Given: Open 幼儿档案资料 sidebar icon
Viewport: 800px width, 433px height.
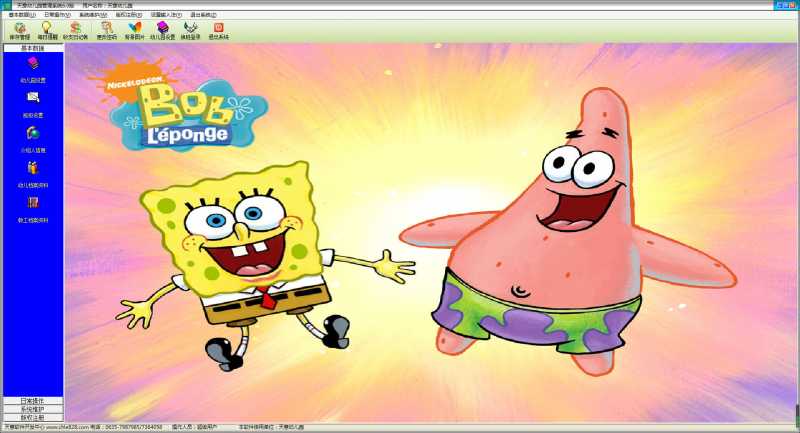Looking at the screenshot, I should (x=33, y=171).
